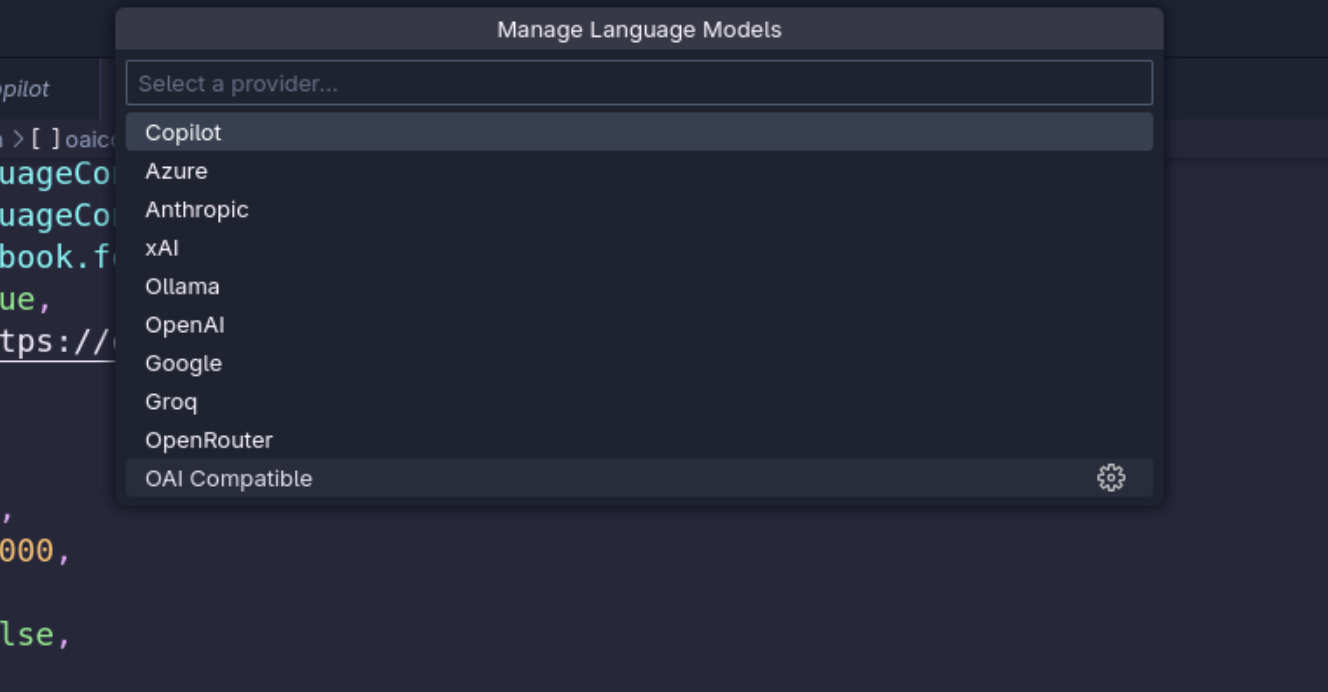Screen dimensions: 1328x692
Task: Select OpenRouter from the providers
Action: pyautogui.click(x=208, y=441)
